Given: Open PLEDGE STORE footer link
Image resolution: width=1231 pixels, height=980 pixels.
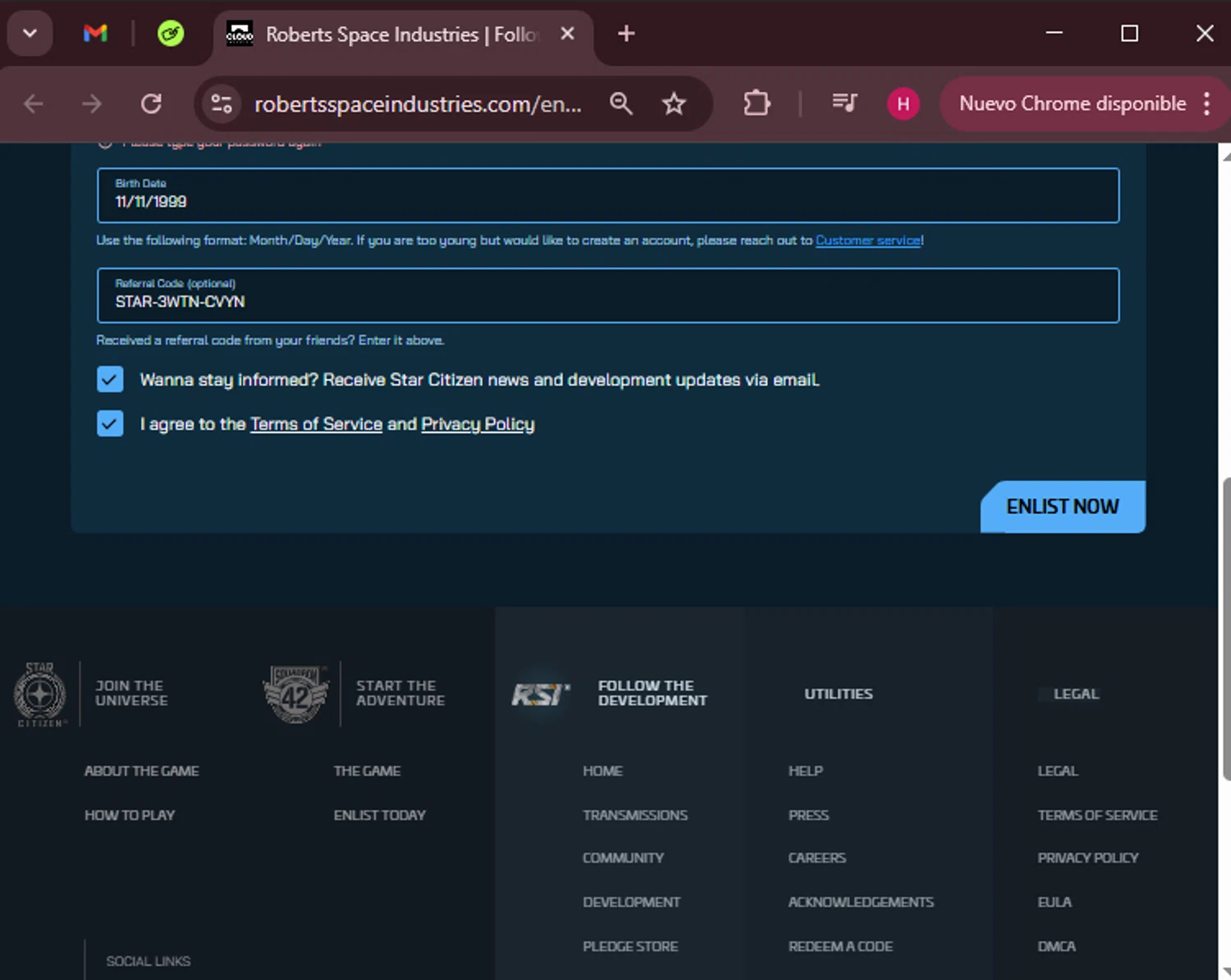Looking at the screenshot, I should click(630, 946).
